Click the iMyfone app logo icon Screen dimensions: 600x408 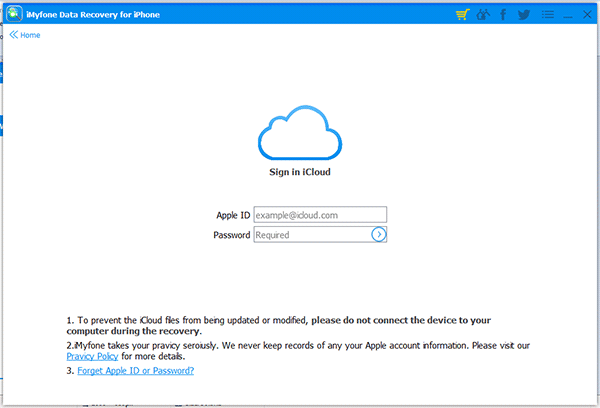pyautogui.click(x=14, y=14)
